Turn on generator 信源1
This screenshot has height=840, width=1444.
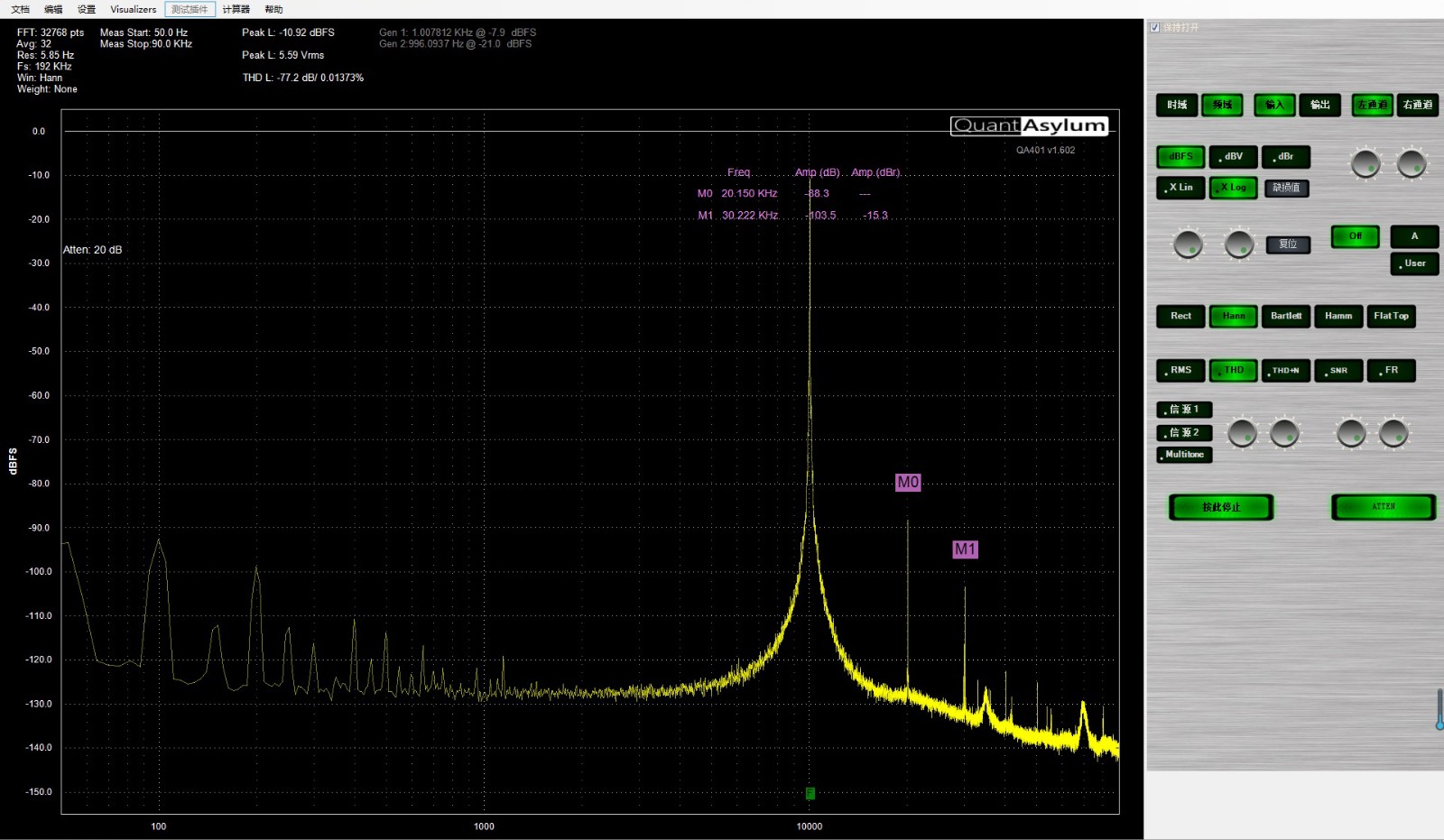(x=1184, y=410)
